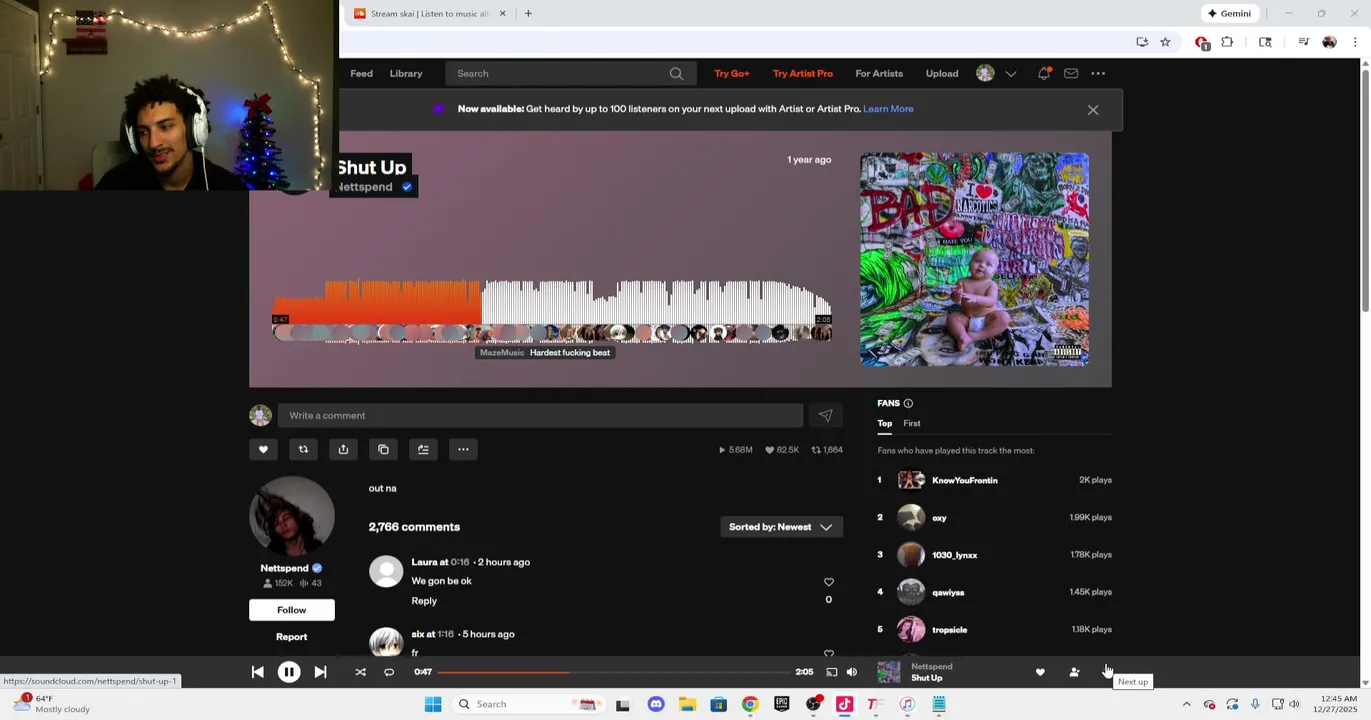This screenshot has width=1371, height=720.
Task: Follow Nettspend with the Follow button
Action: 292,610
